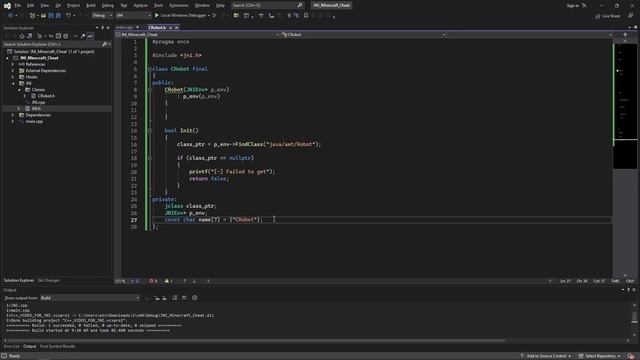
Task: Click the Output panel horizontal scrollbar
Action: point(256,340)
